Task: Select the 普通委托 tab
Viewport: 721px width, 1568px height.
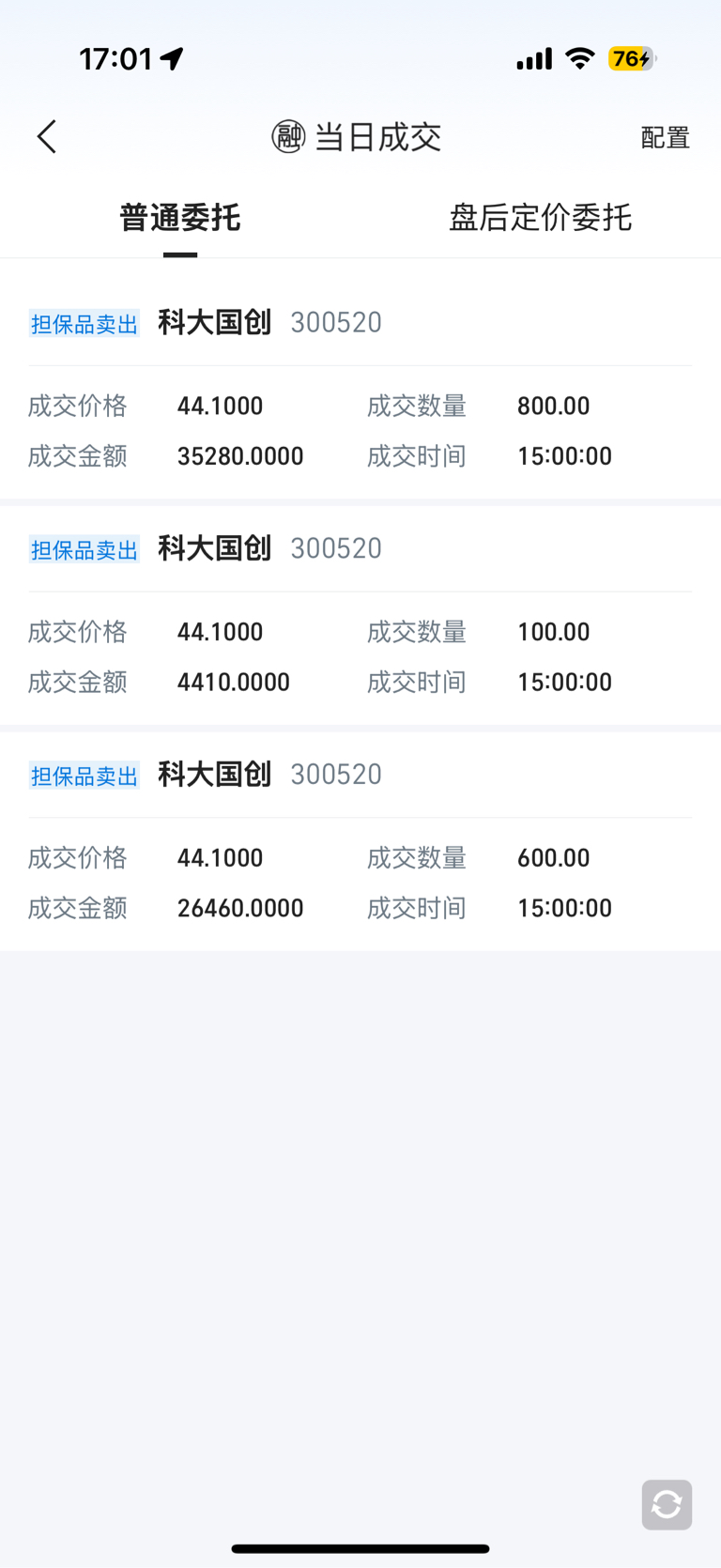Action: [179, 218]
